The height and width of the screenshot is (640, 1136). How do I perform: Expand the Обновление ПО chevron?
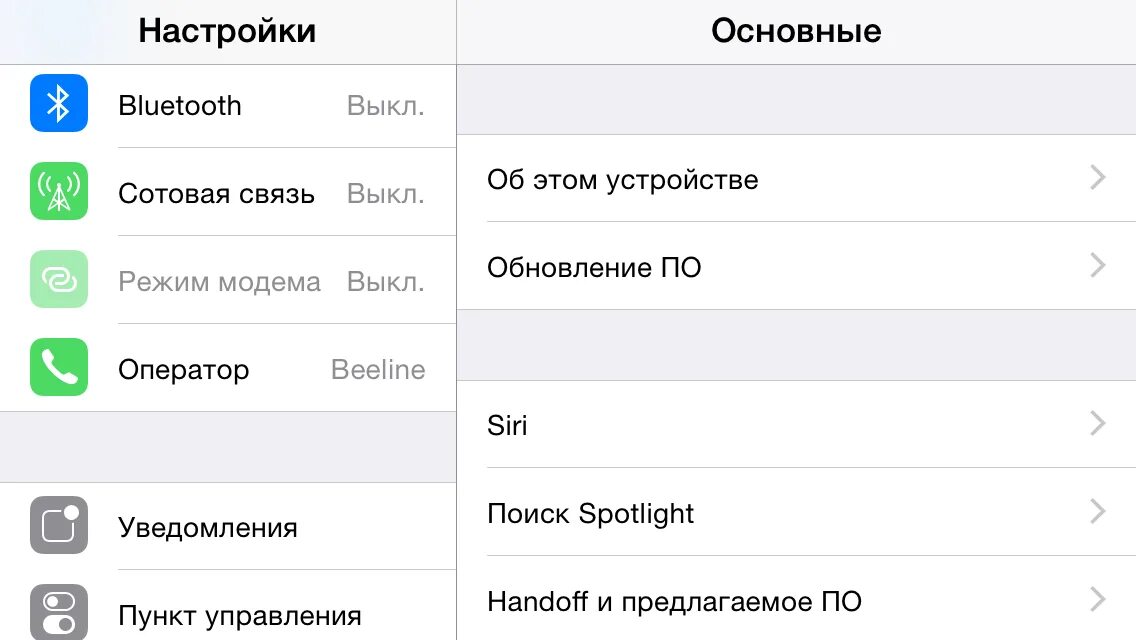coord(1098,266)
